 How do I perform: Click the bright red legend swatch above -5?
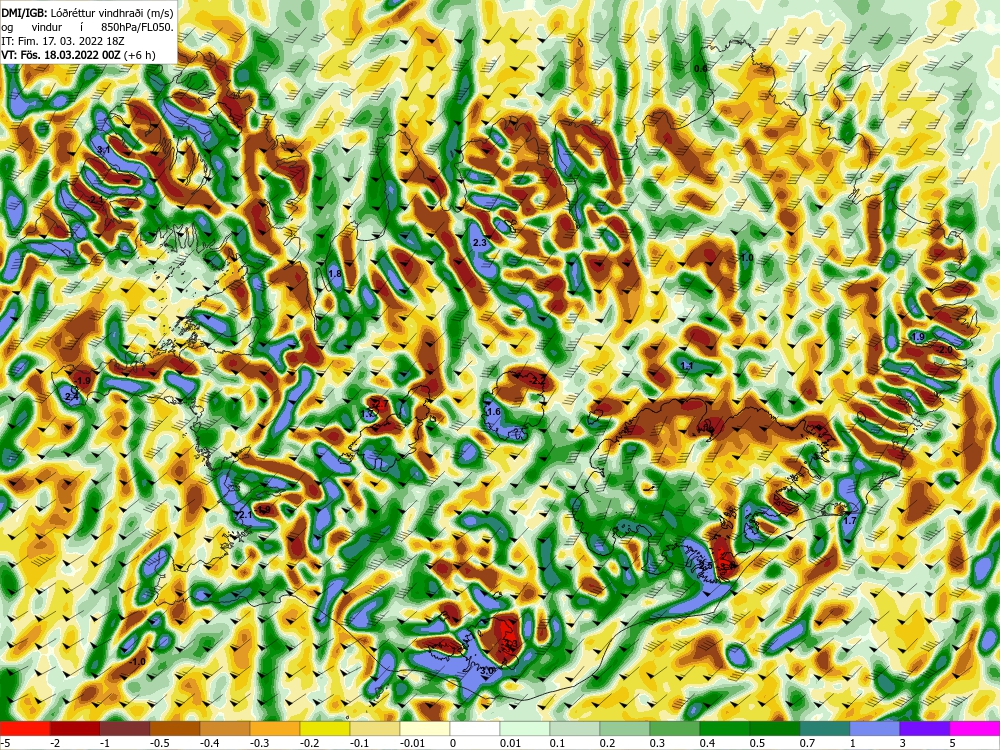pyautogui.click(x=25, y=728)
